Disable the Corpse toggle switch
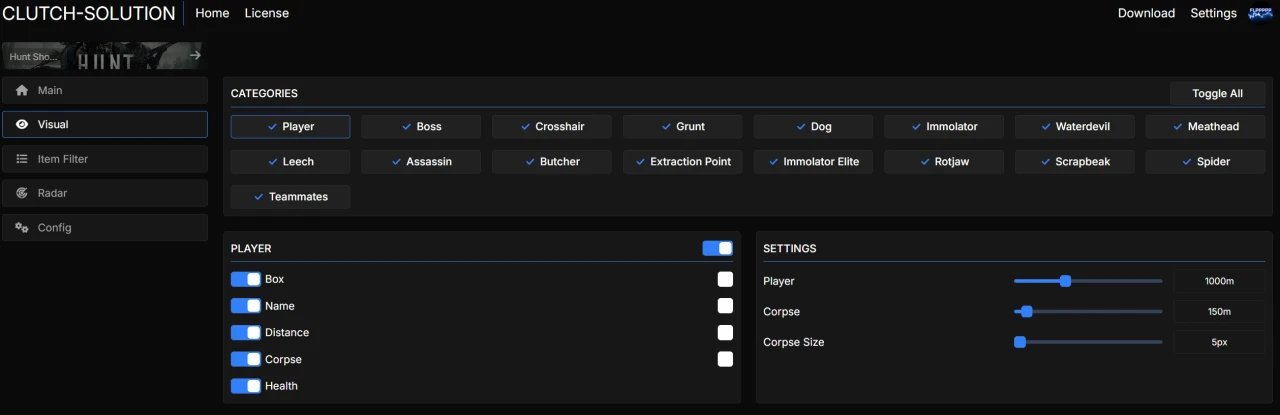Image resolution: width=1280 pixels, height=415 pixels. pyautogui.click(x=246, y=359)
